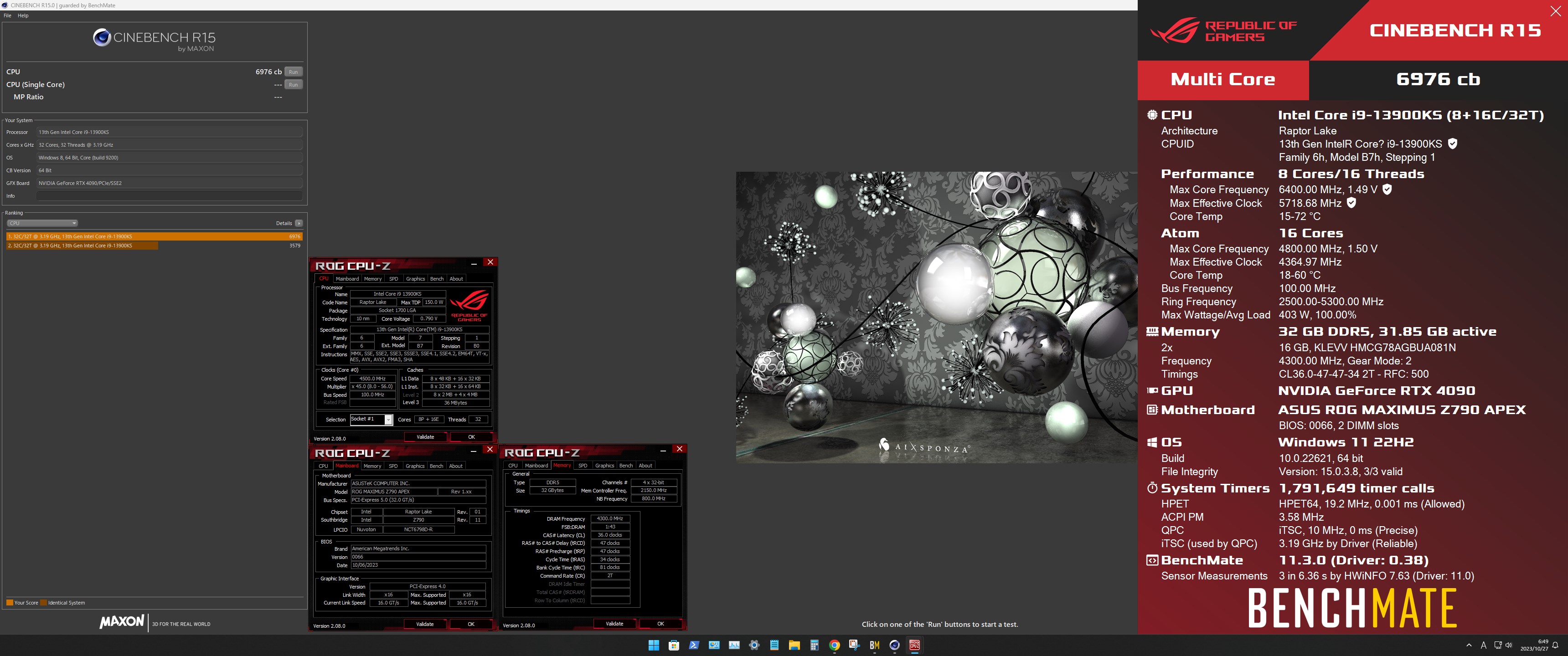Open Control Panel taskbar icon
Screen dimensions: 1568x656
714,645
